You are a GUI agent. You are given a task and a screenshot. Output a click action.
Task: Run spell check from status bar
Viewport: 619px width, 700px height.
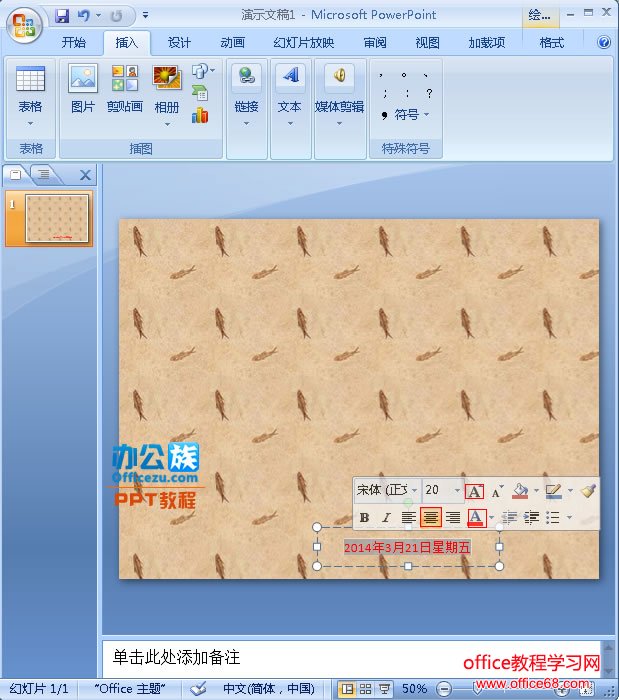(198, 689)
